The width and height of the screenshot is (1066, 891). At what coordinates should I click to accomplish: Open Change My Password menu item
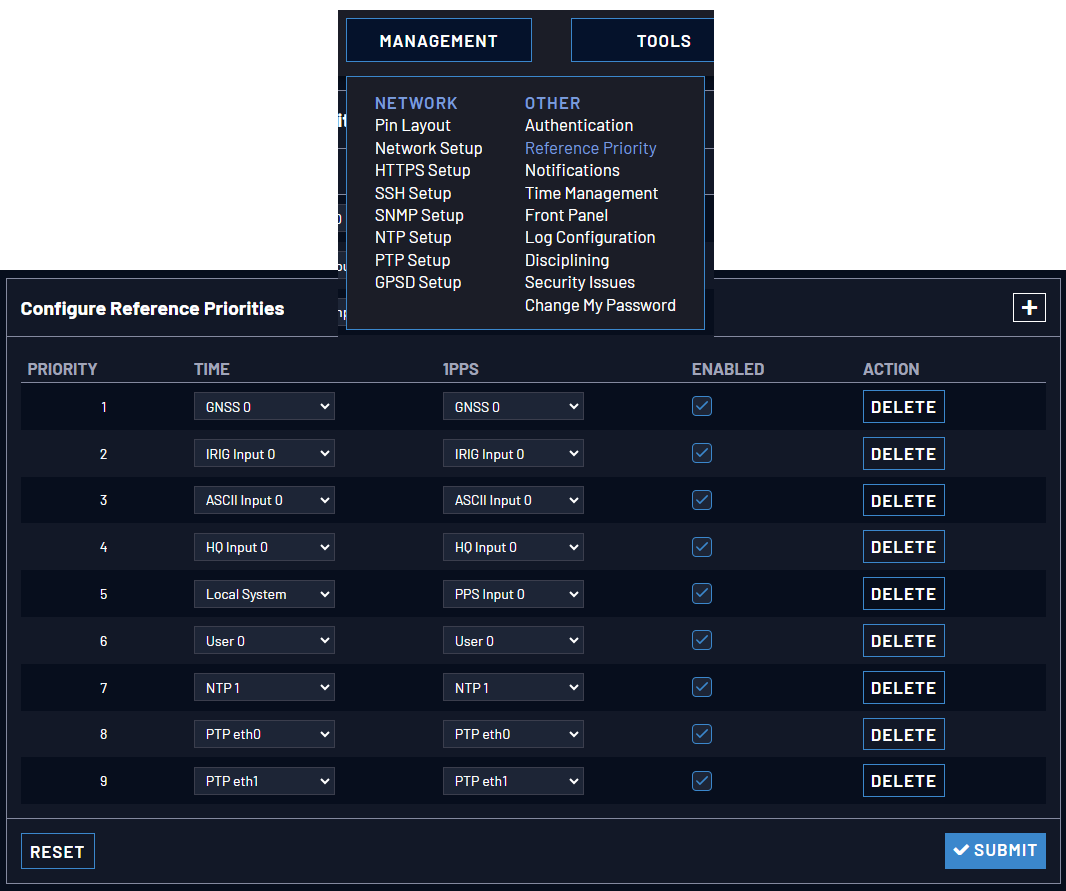pyautogui.click(x=600, y=305)
